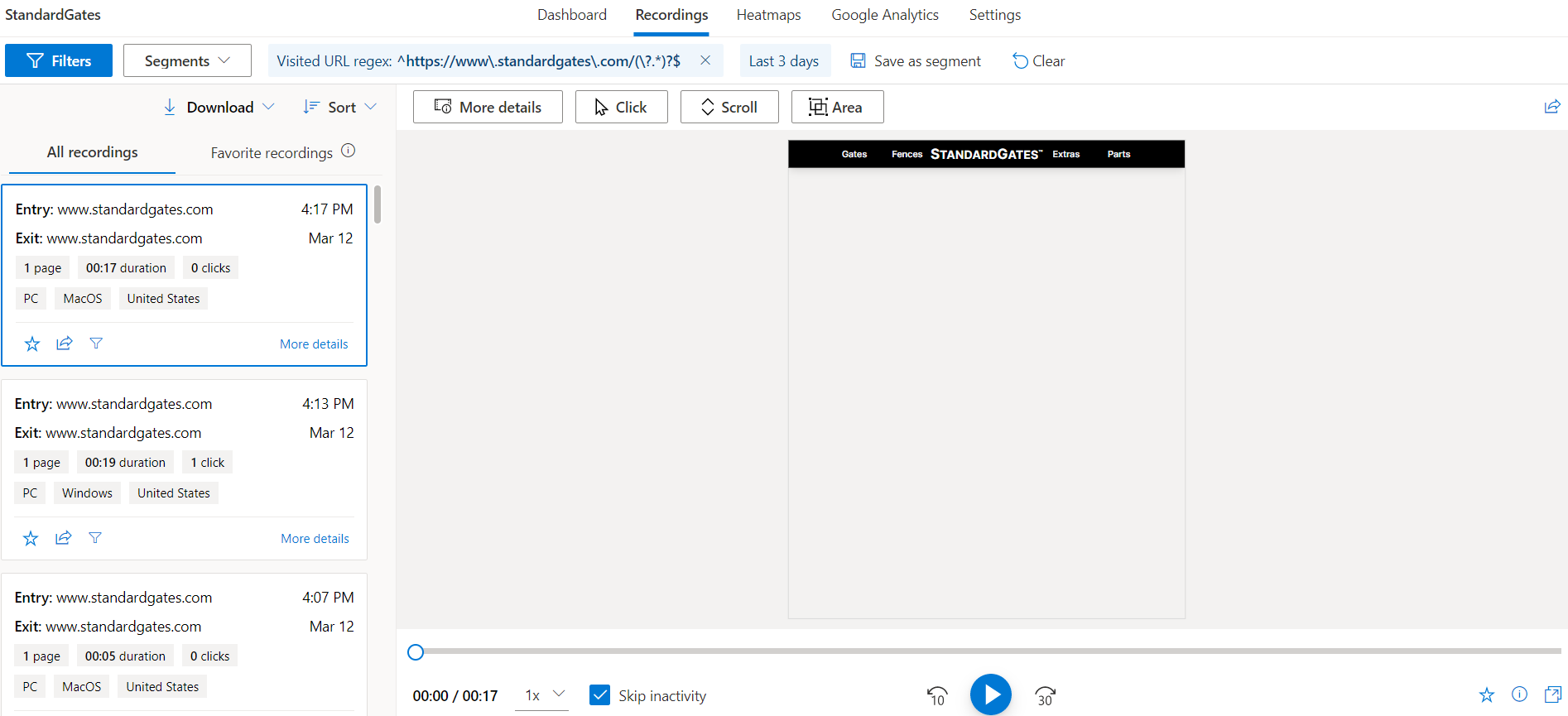Click the recordings list scrollbar
The image size is (1568, 716).
378,204
